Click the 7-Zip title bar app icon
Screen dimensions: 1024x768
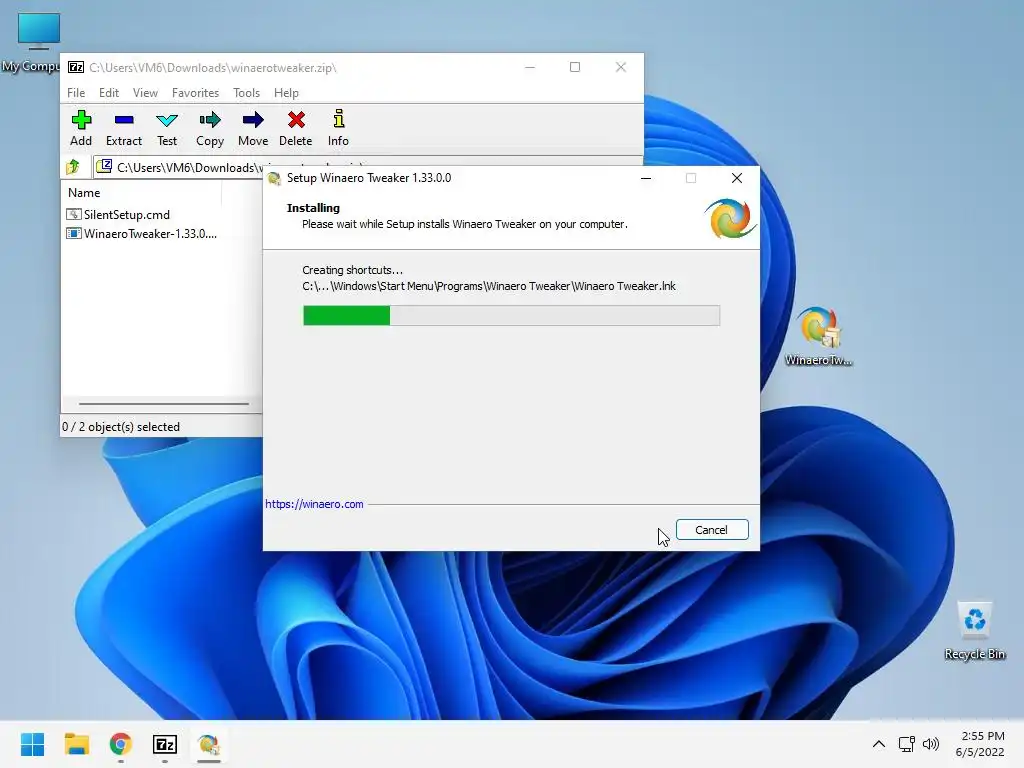click(x=76, y=67)
